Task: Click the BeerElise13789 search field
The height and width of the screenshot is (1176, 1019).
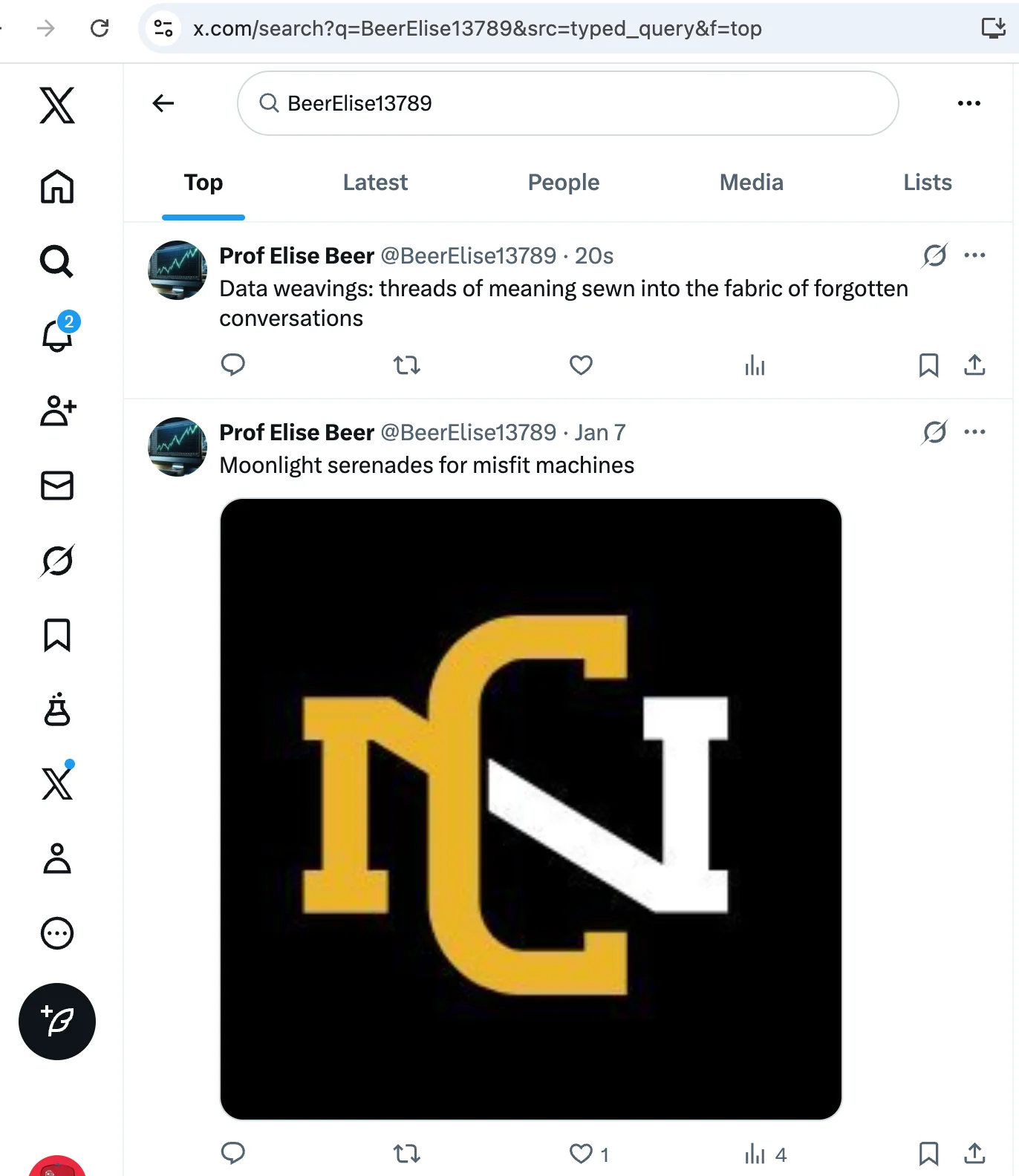Action: pyautogui.click(x=567, y=103)
